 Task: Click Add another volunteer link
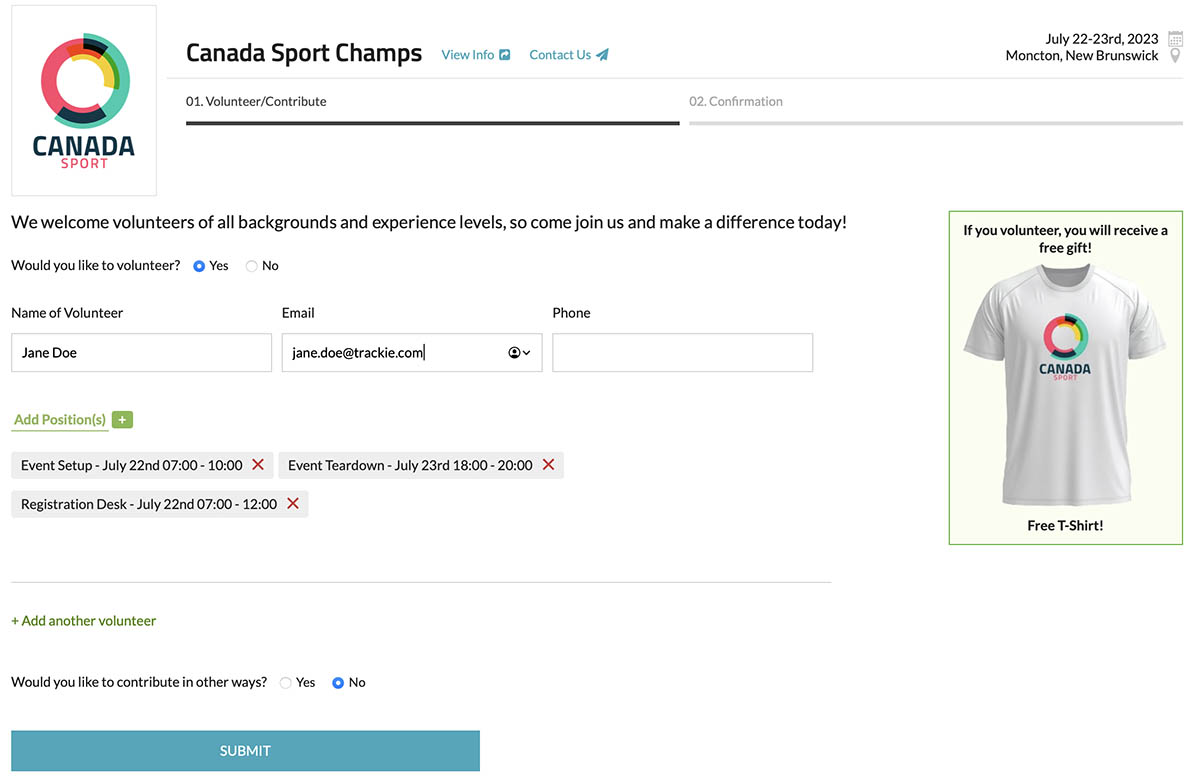[x=84, y=621]
